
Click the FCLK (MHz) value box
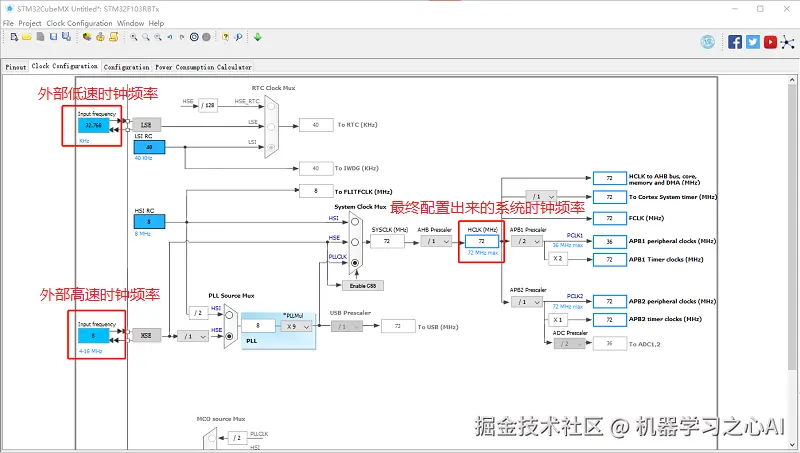click(610, 218)
